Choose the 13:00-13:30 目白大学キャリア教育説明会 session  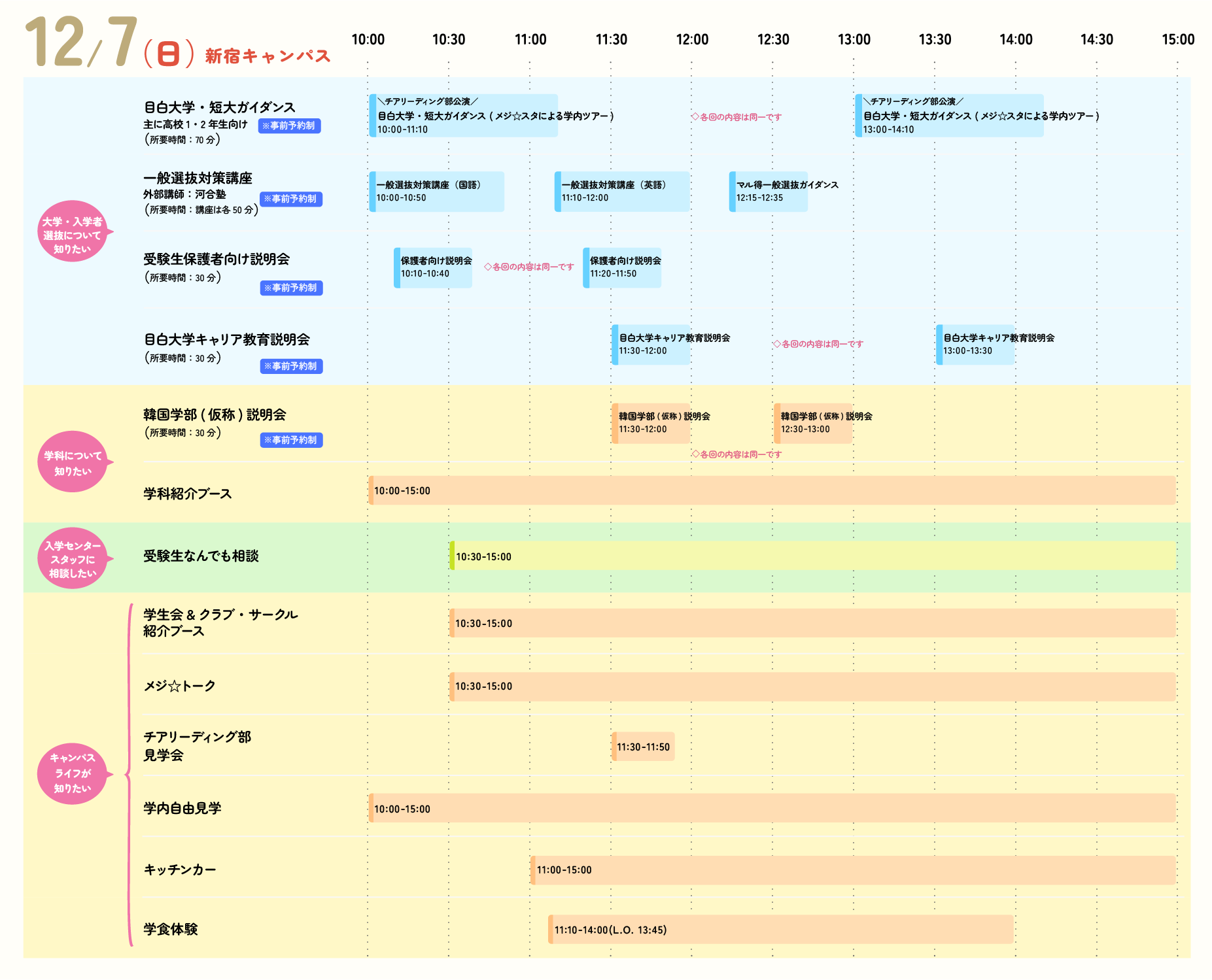975,345
